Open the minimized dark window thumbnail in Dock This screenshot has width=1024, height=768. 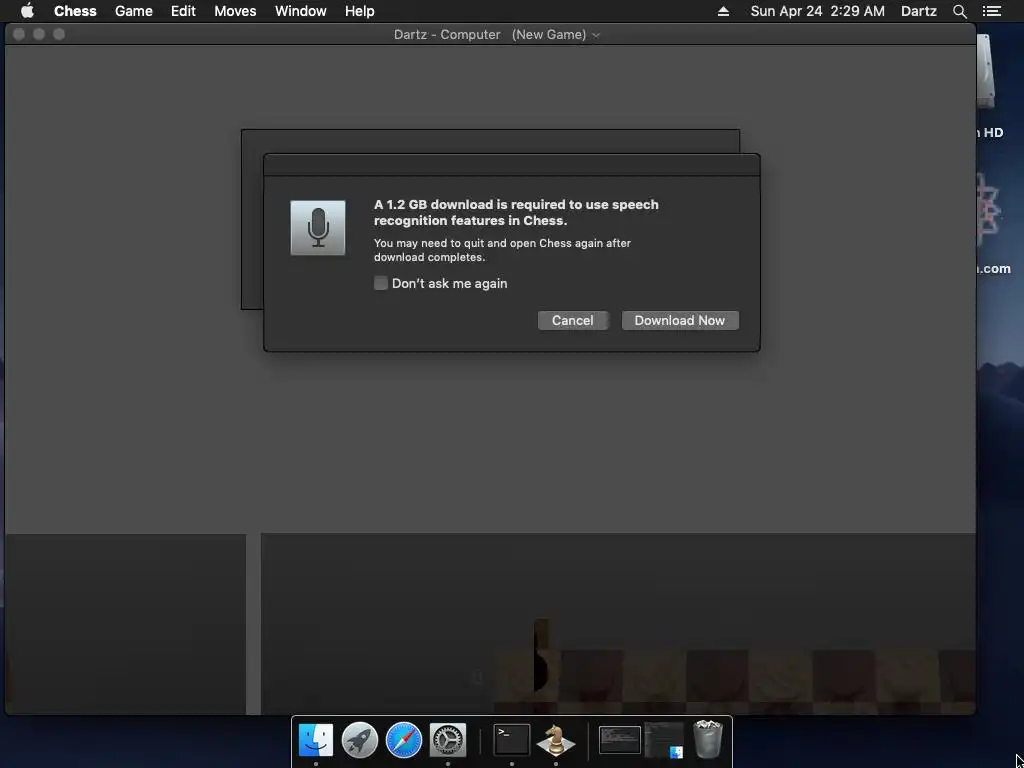pos(620,740)
